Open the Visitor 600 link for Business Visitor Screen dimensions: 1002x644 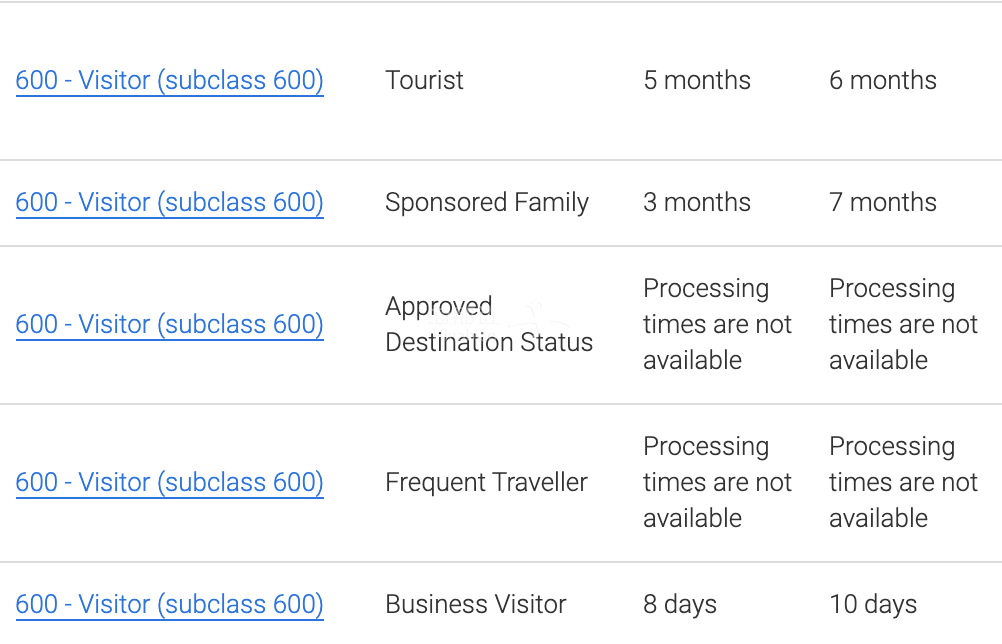point(169,604)
